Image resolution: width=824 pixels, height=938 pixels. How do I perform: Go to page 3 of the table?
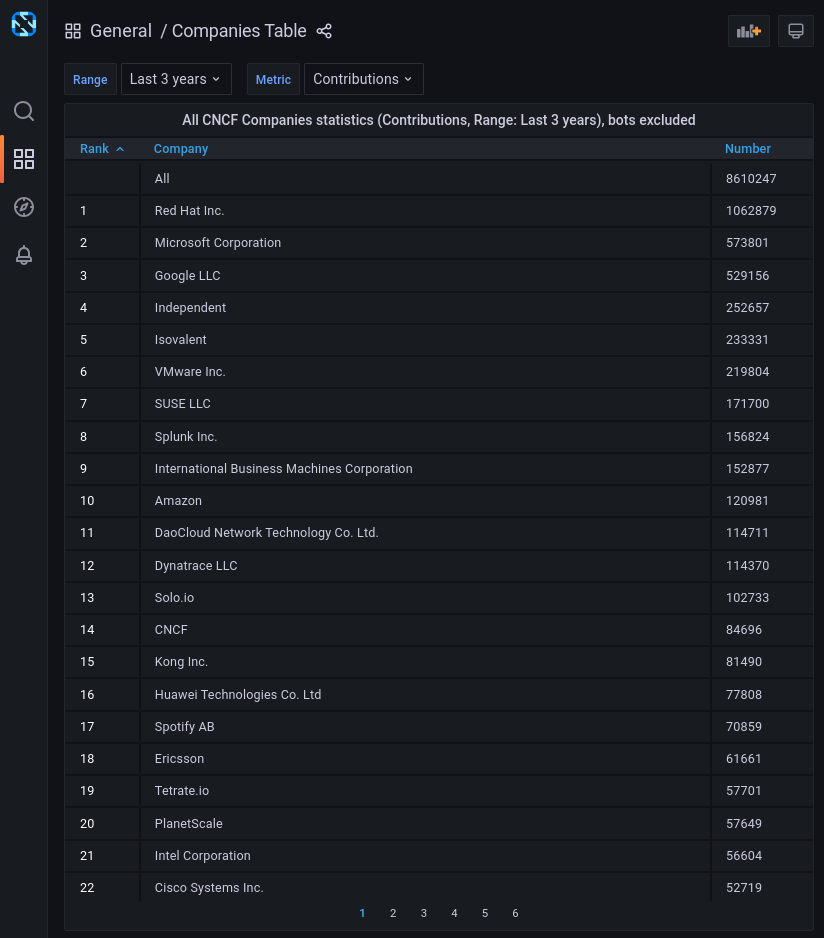pos(424,913)
